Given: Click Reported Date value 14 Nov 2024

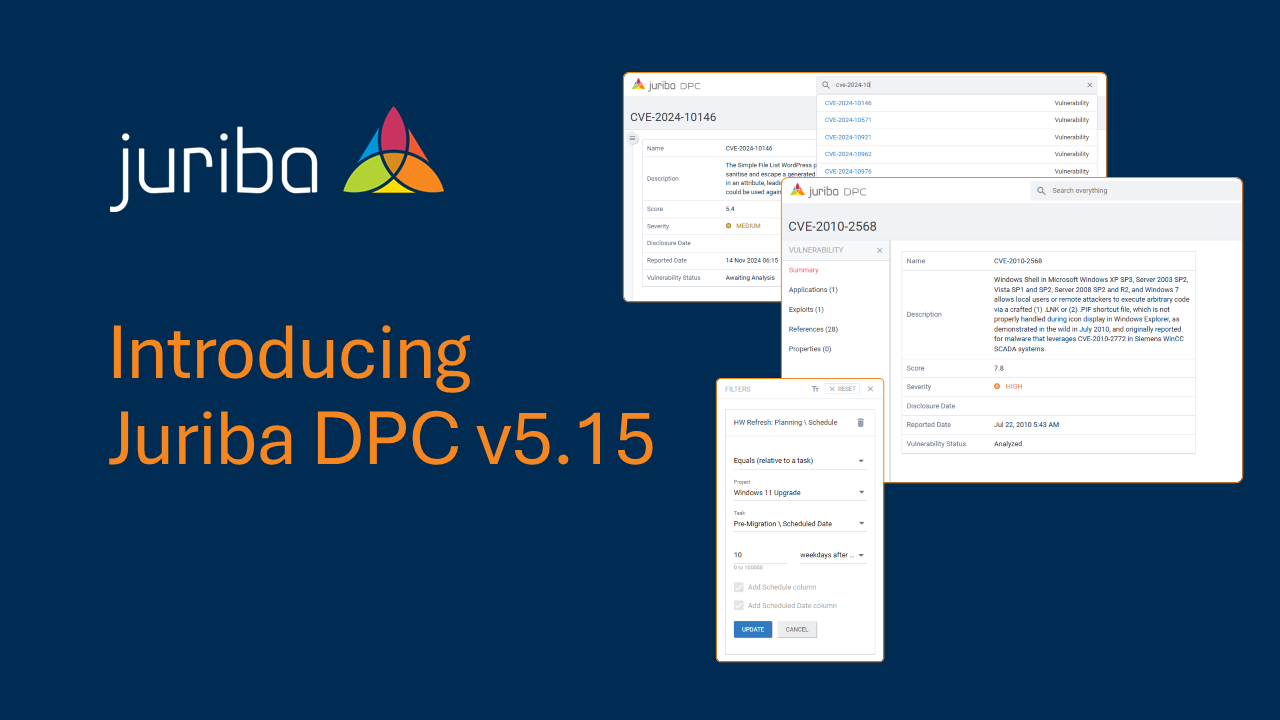Looking at the screenshot, I should [x=751, y=260].
